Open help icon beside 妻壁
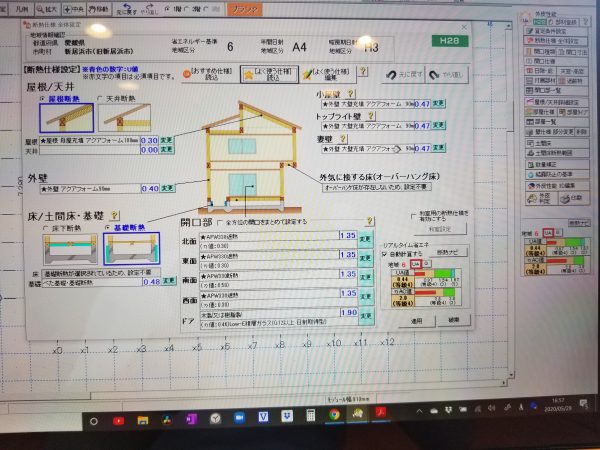Viewport: 600px width, 450px height. (343, 139)
